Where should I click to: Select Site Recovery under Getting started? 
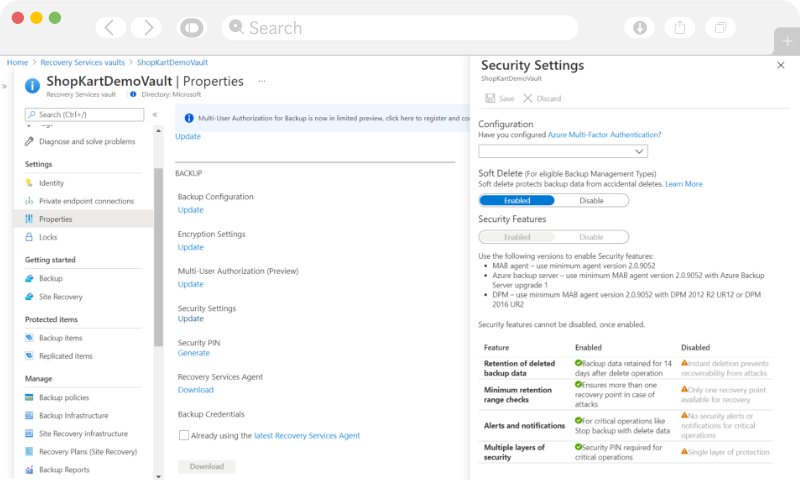(x=60, y=297)
